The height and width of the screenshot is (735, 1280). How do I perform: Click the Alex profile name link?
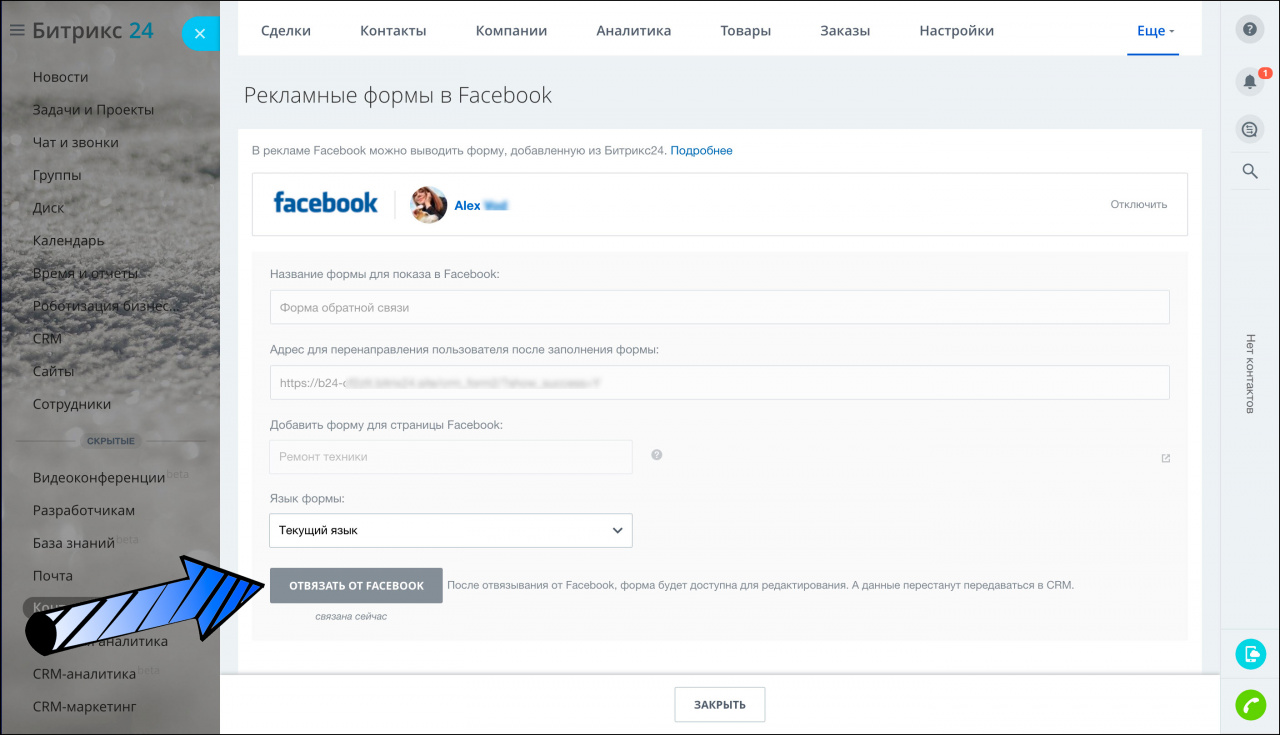point(481,205)
